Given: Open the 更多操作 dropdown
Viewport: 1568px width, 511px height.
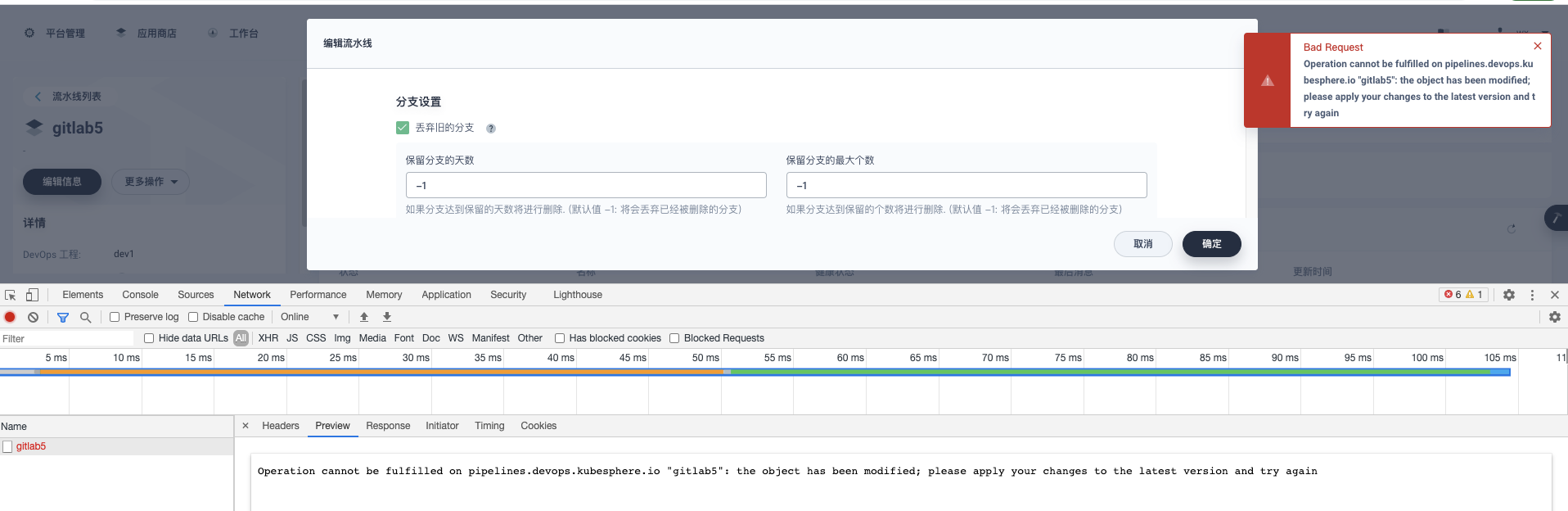Looking at the screenshot, I should point(151,182).
